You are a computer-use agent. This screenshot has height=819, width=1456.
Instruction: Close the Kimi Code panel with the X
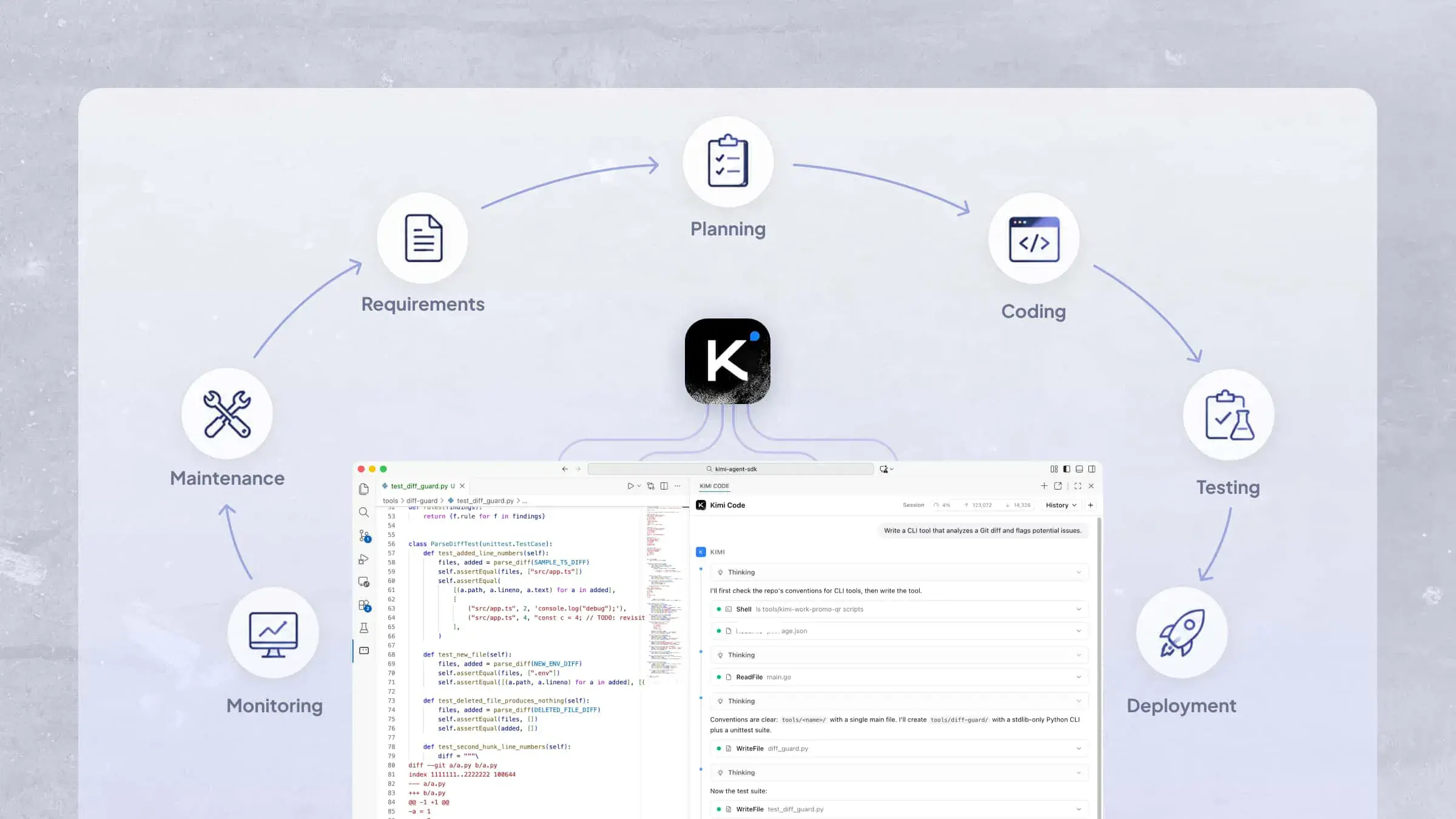(x=1091, y=486)
